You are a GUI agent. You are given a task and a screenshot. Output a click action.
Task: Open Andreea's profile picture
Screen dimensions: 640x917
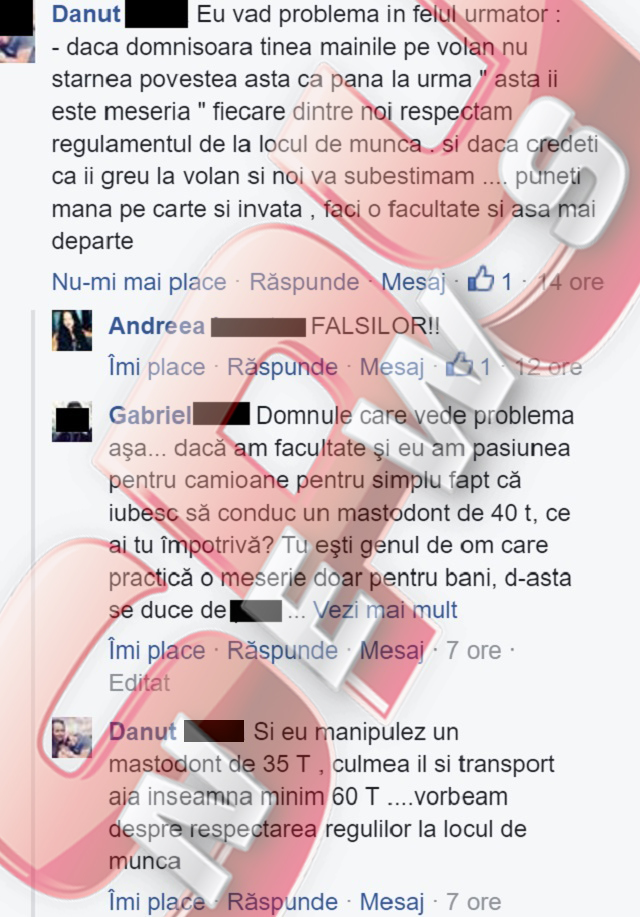72,330
